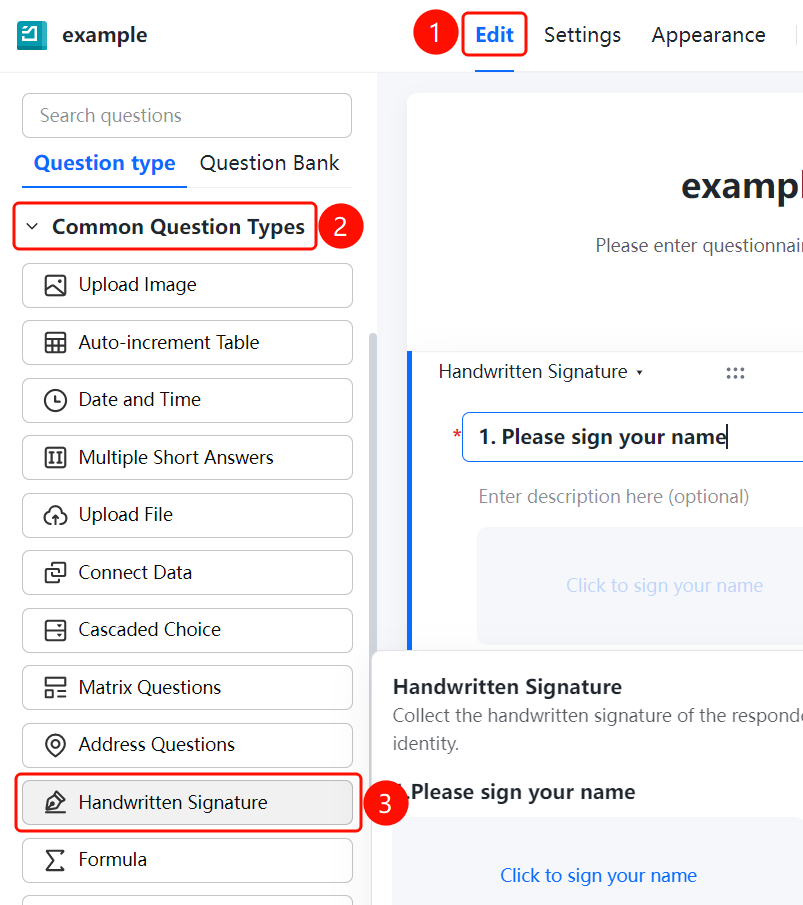This screenshot has width=803, height=905.
Task: Click the Handwritten Signature pen icon
Action: tap(55, 802)
